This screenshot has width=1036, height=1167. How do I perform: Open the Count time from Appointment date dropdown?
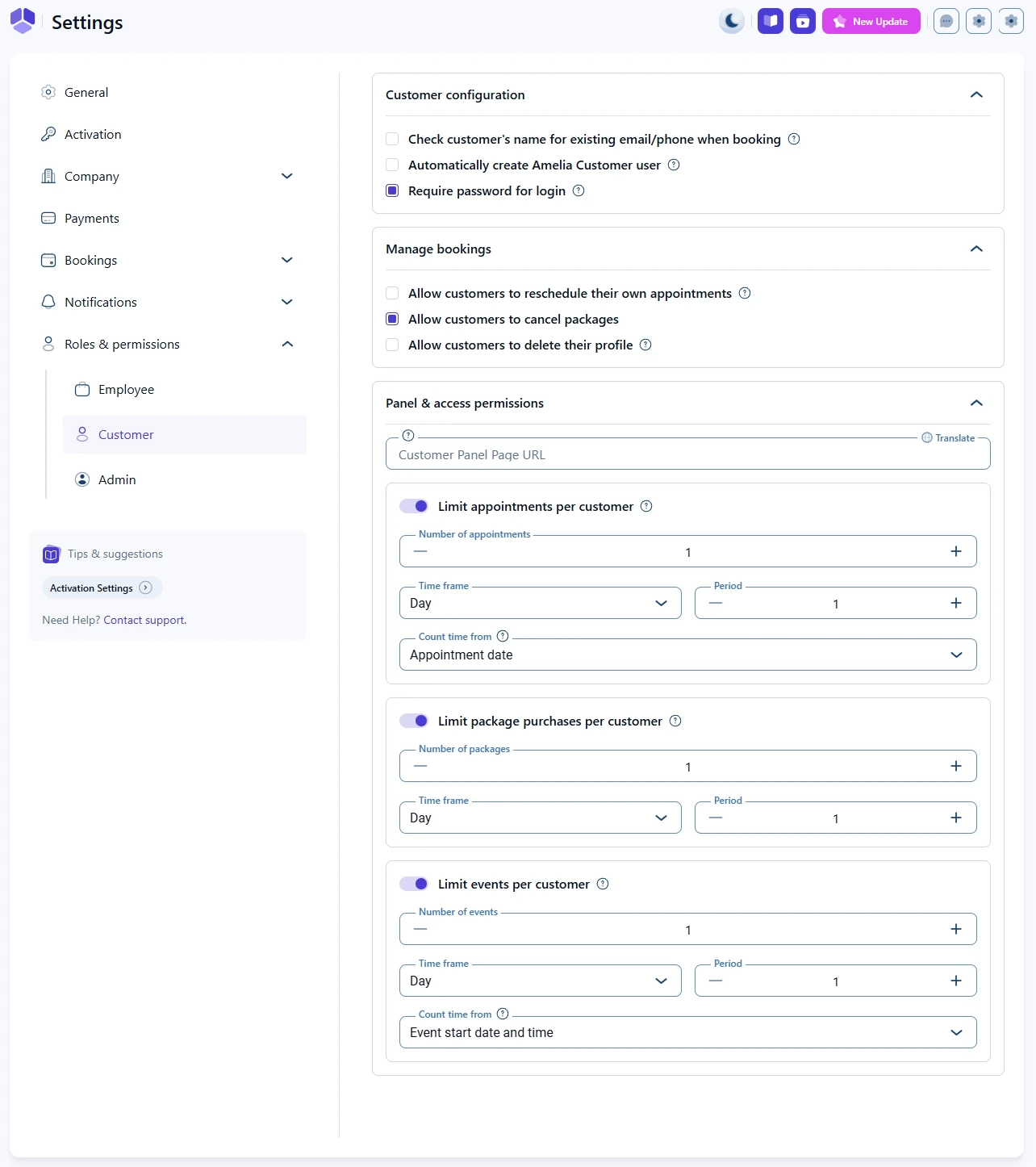coord(687,655)
